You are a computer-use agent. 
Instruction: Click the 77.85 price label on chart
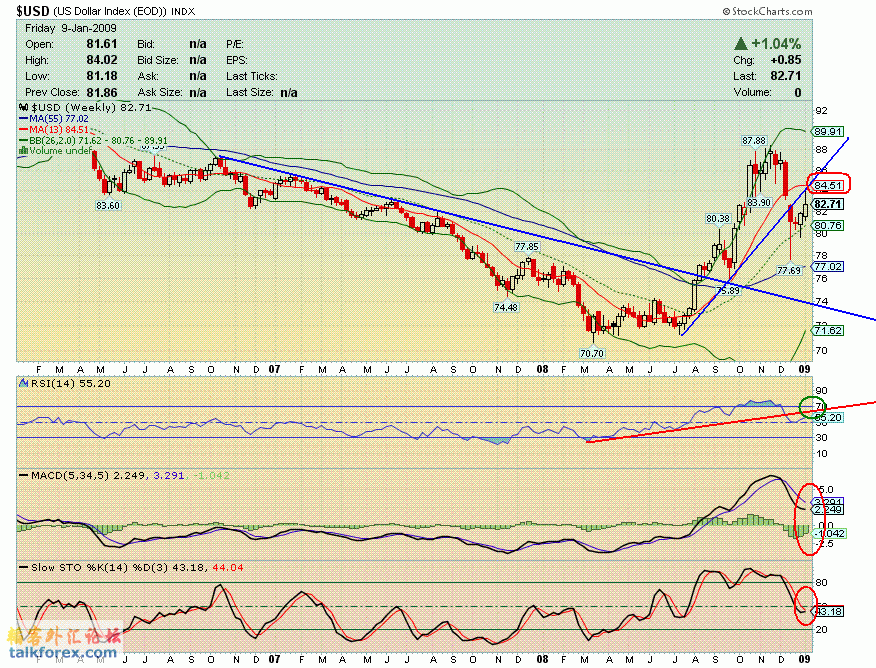pos(527,246)
